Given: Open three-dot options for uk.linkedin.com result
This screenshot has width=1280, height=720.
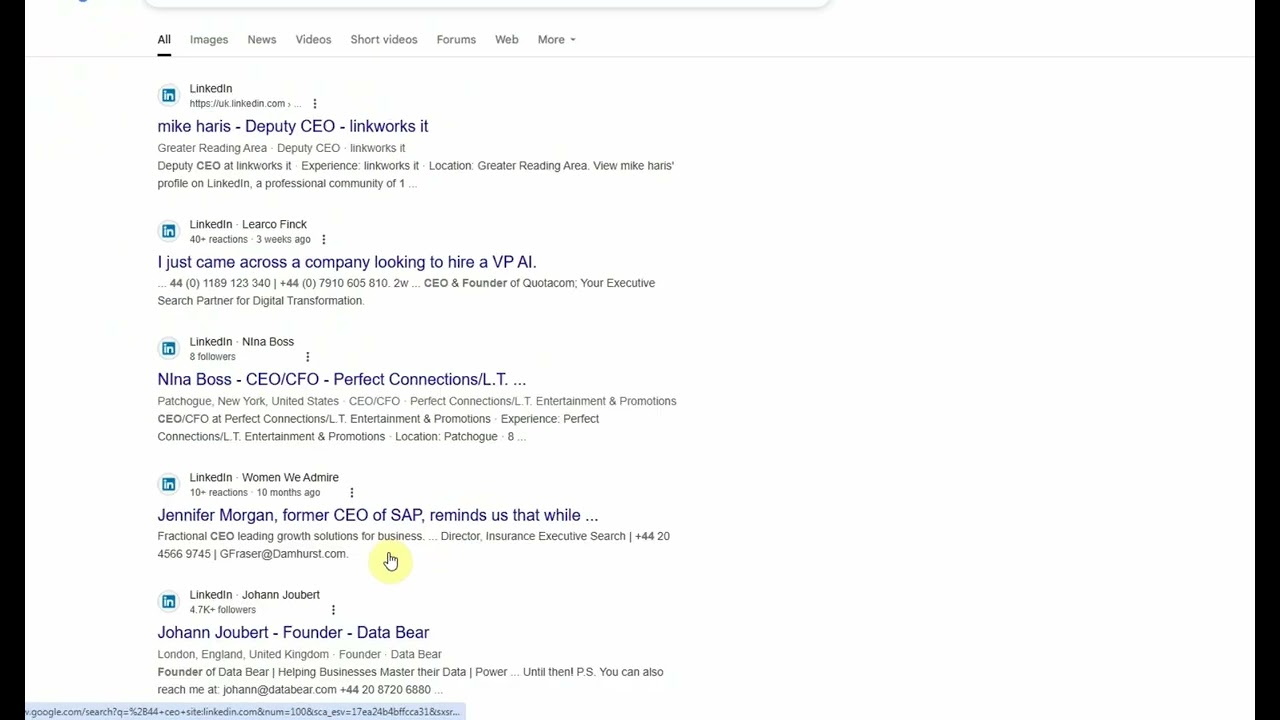Looking at the screenshot, I should click(x=314, y=104).
